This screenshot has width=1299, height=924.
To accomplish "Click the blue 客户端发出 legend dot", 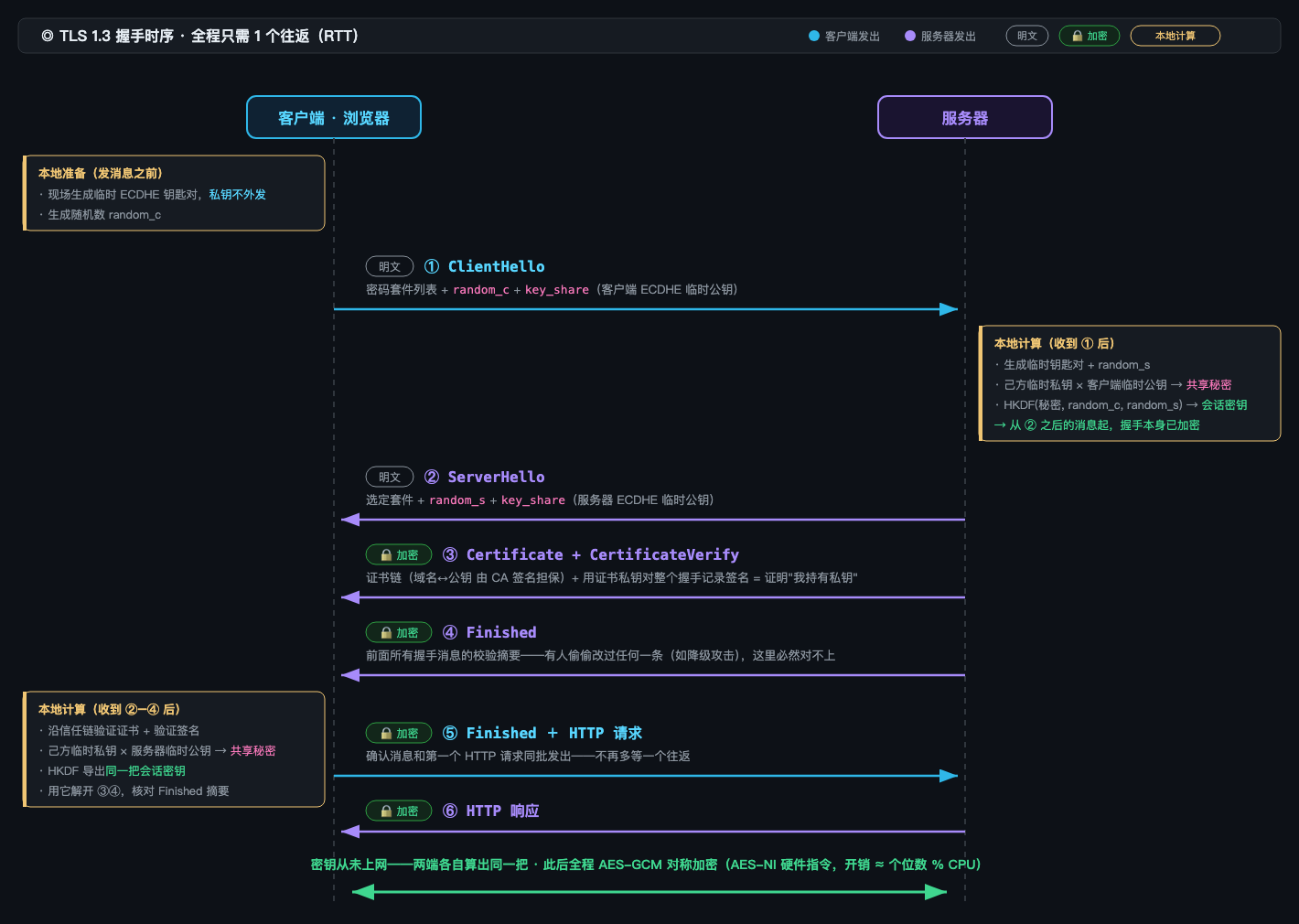I will point(814,36).
